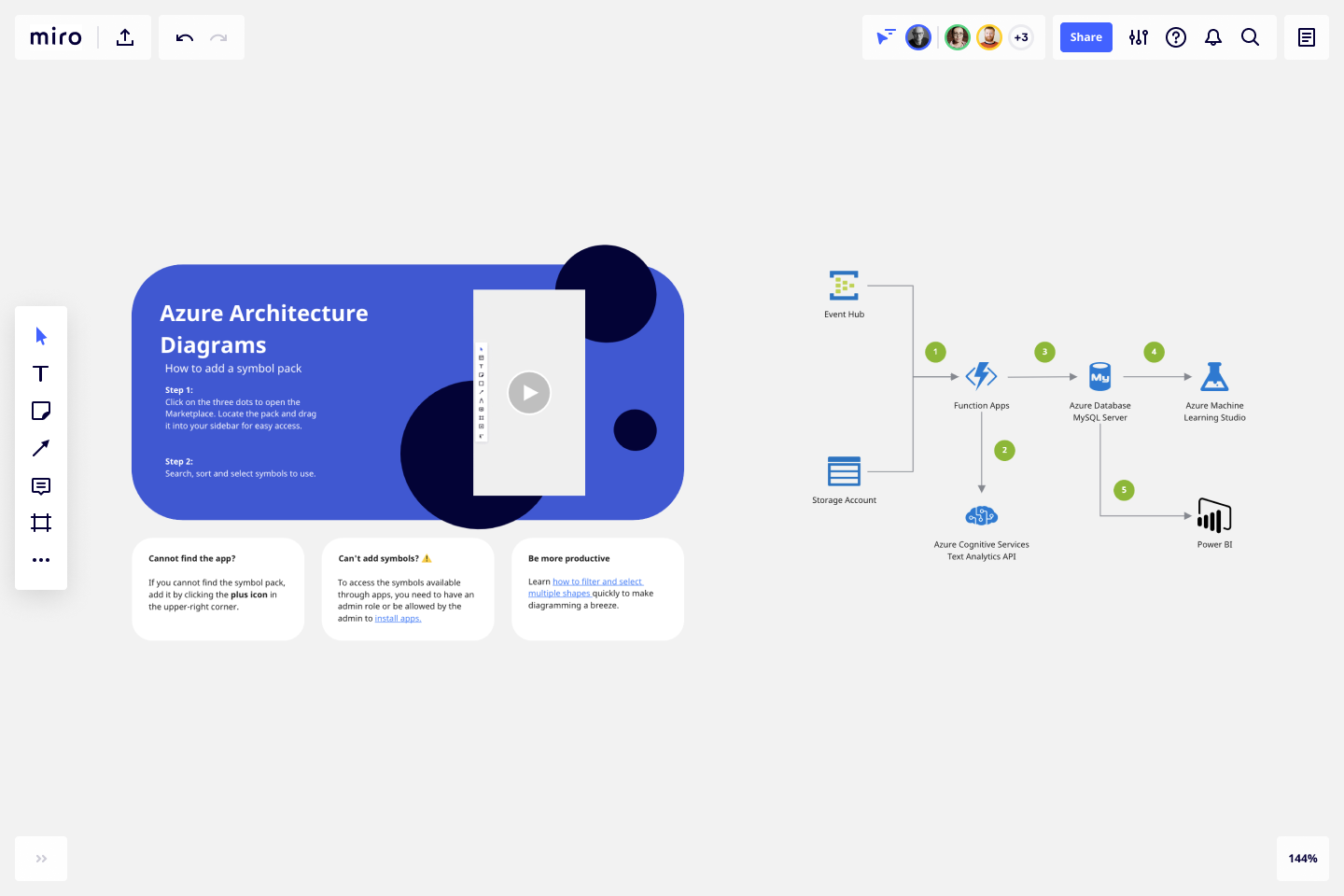Select the Text tool
This screenshot has height=896, width=1344.
41,373
